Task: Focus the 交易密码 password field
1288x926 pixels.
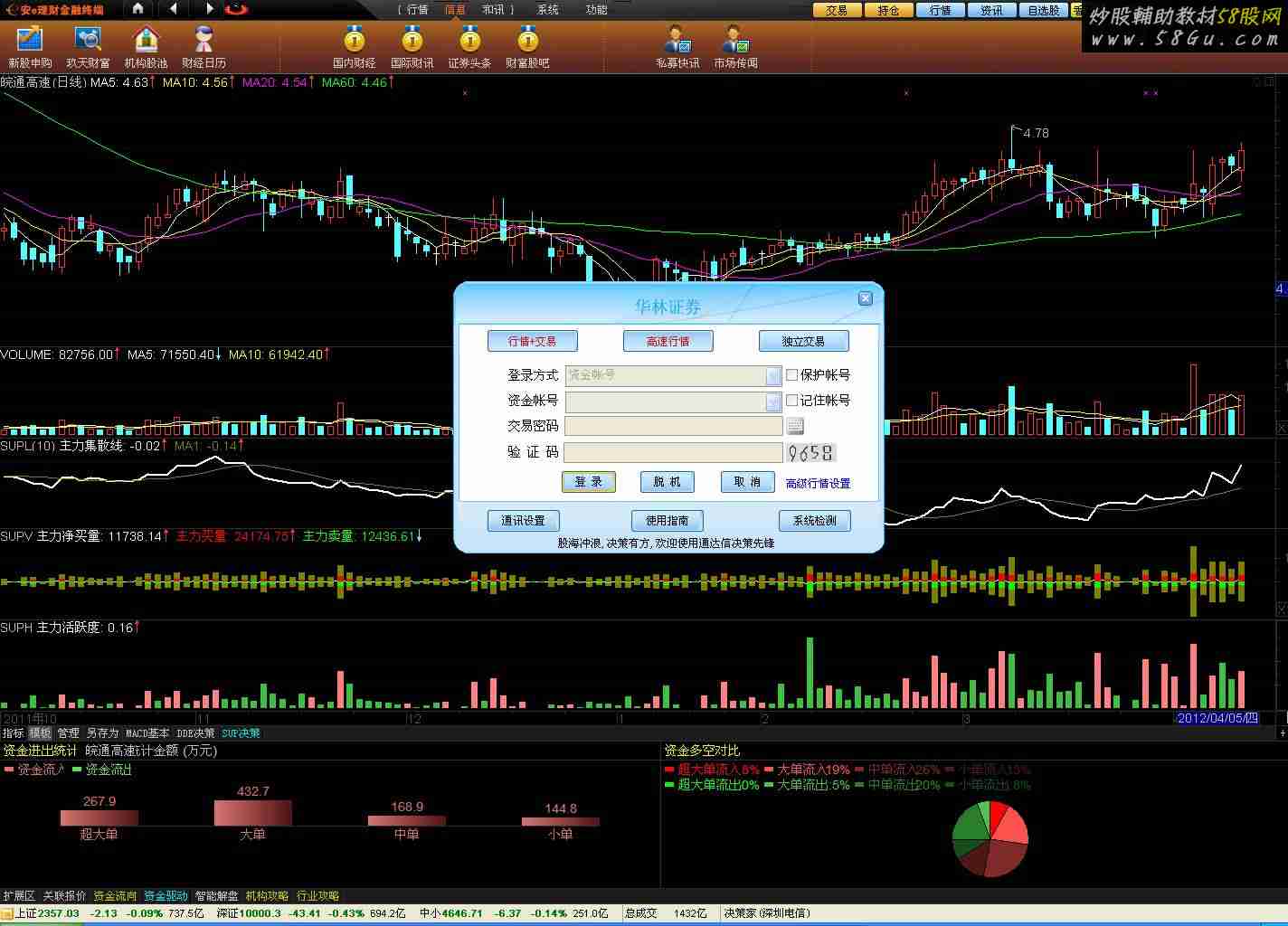Action: coord(674,426)
